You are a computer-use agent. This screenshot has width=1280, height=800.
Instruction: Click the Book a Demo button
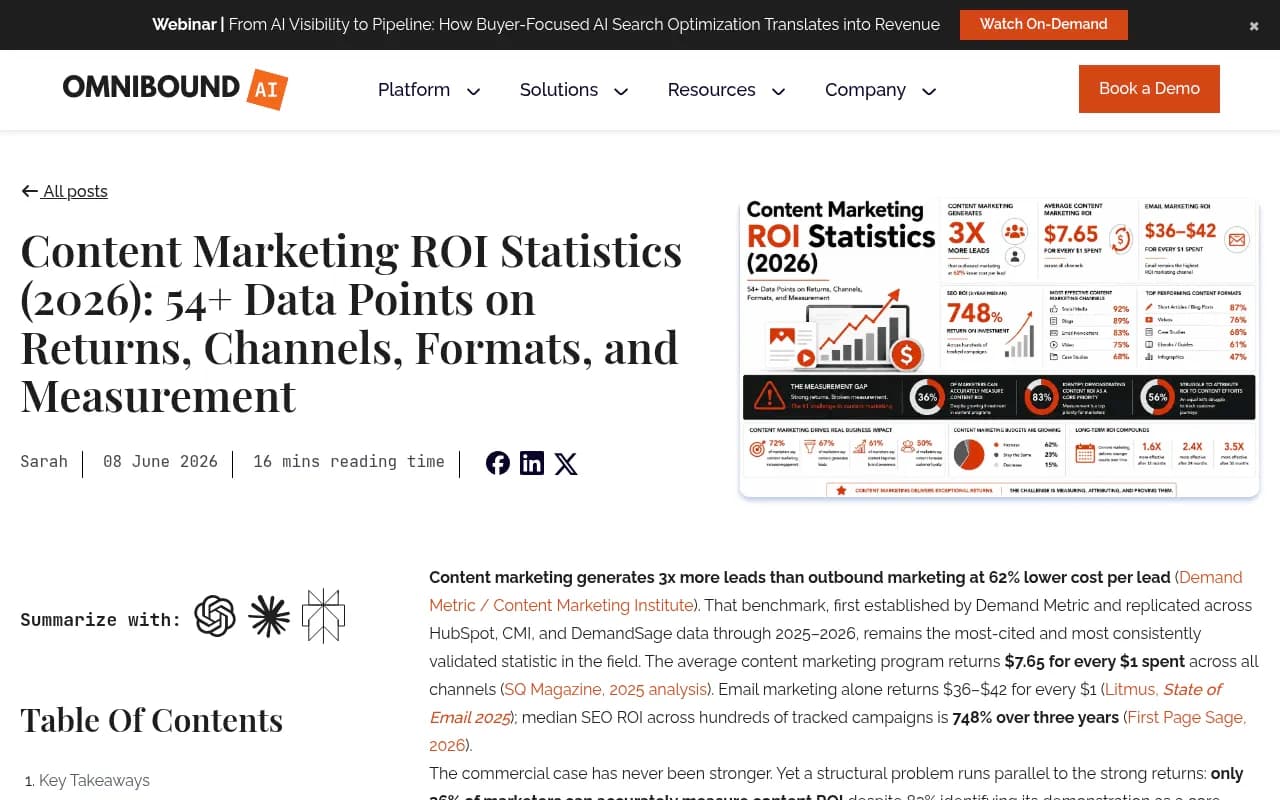[x=1149, y=89]
